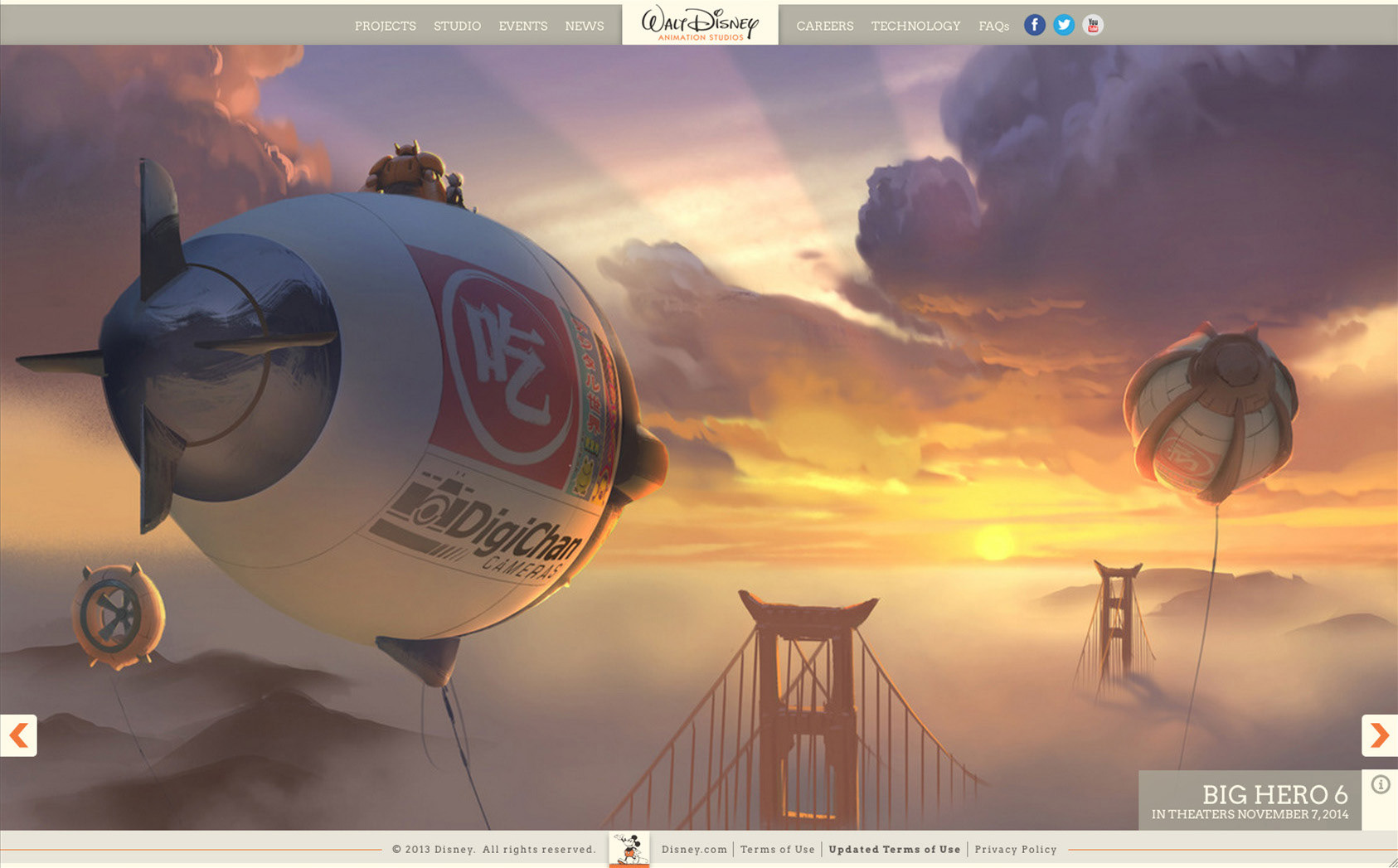Click the Mickey Mouse footer icon
Viewport: 1398px width, 868px height.
click(629, 850)
